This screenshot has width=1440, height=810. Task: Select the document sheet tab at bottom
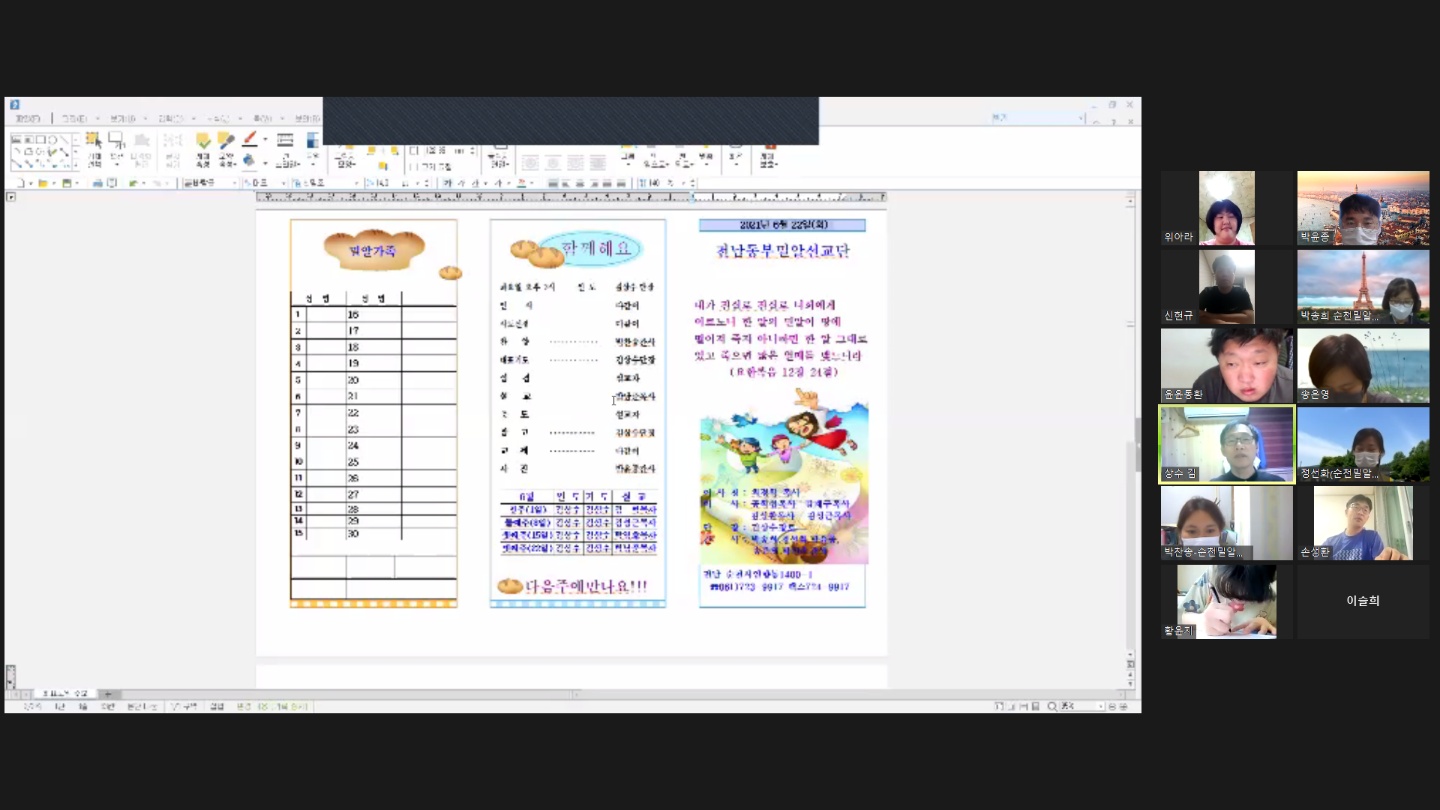(63, 694)
